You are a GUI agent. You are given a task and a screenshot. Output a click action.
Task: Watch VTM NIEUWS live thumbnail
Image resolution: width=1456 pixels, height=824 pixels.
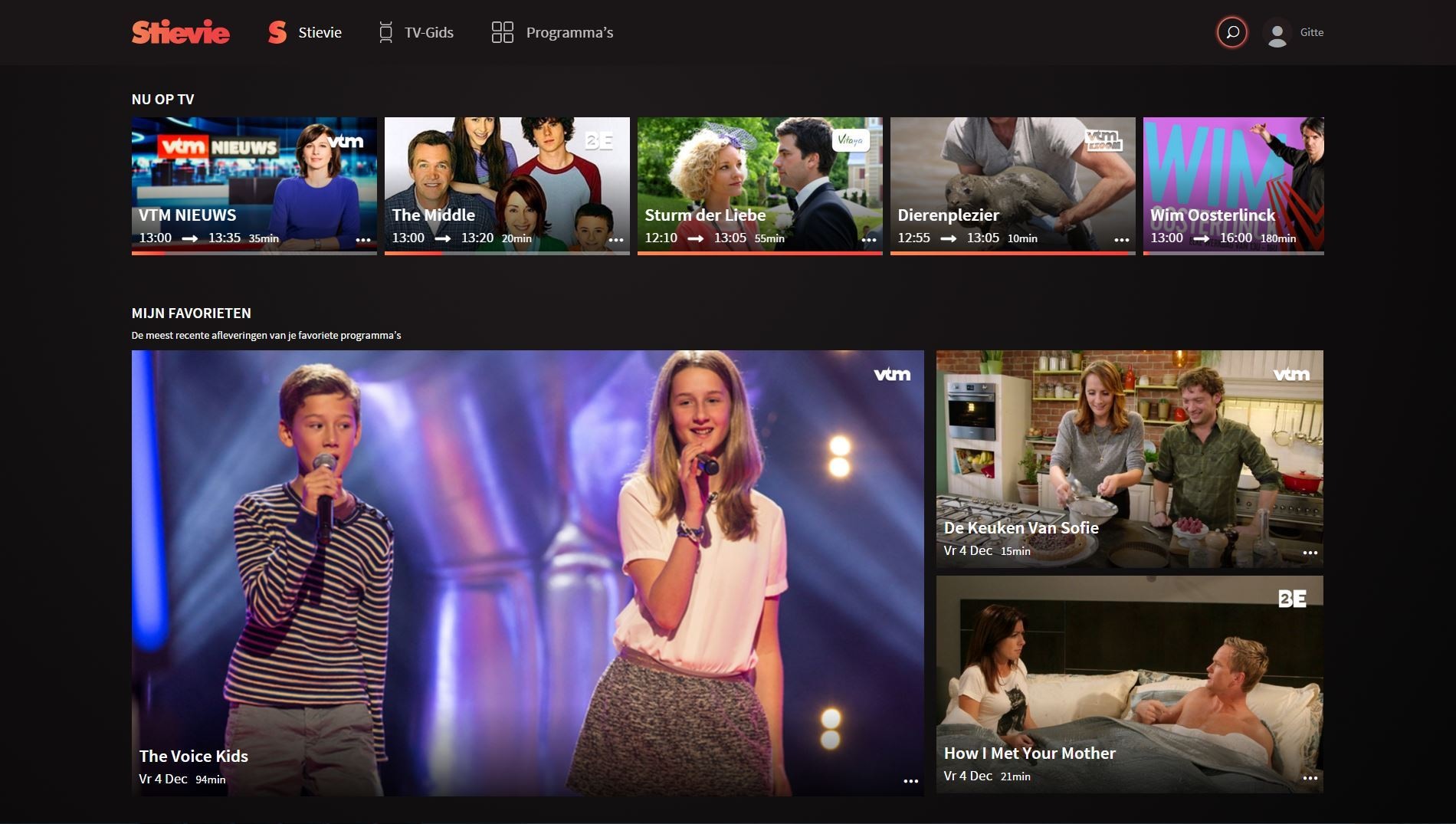(254, 185)
